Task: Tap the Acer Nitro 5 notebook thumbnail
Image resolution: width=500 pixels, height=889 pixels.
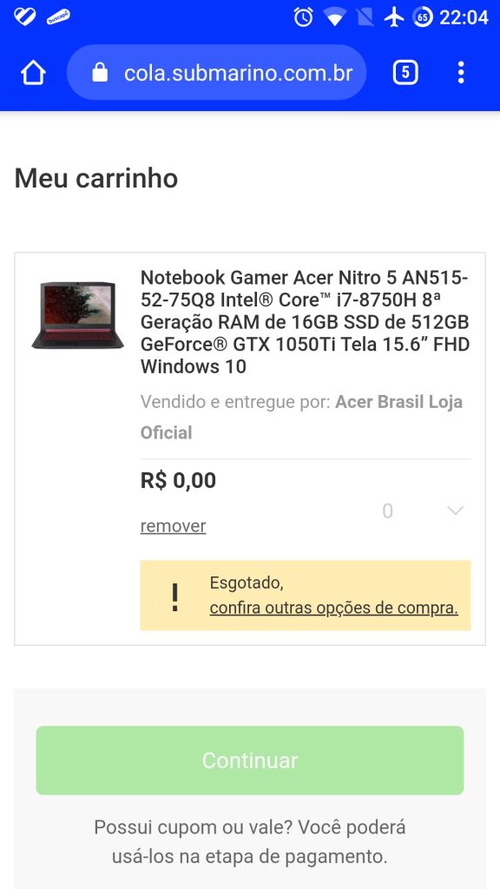Action: tap(78, 315)
